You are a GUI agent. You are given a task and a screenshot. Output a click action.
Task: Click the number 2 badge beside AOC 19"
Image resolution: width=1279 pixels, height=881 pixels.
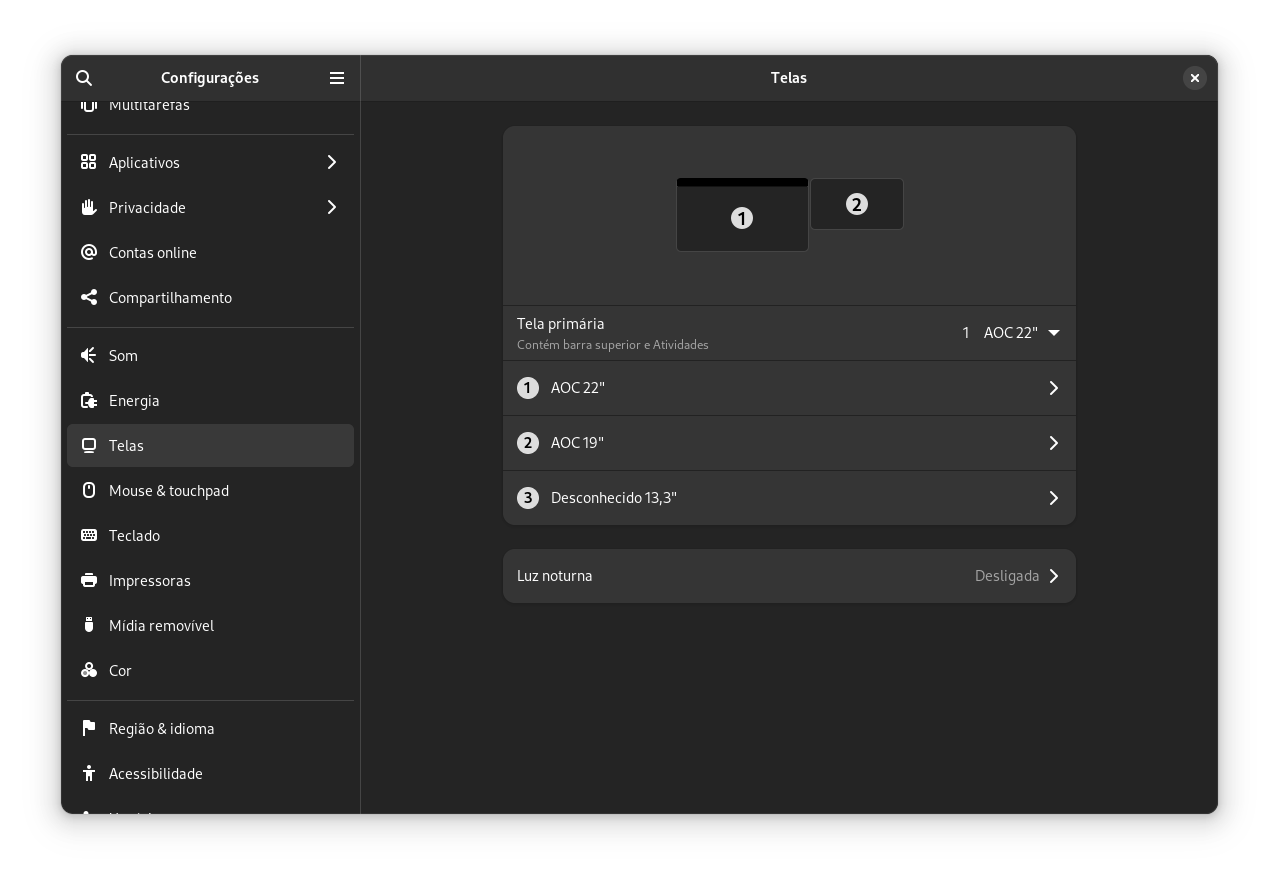528,443
